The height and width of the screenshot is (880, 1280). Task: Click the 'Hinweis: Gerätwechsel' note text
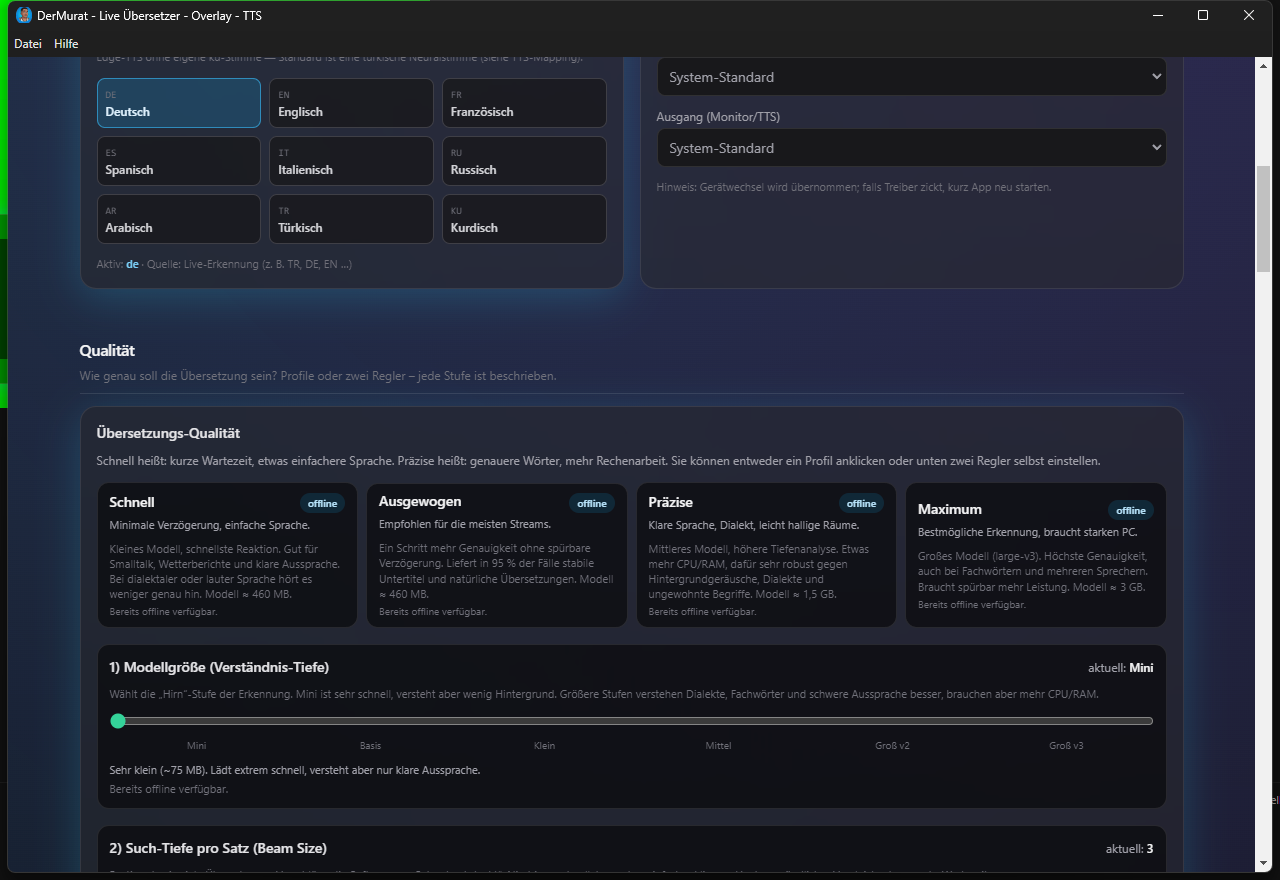tap(854, 187)
